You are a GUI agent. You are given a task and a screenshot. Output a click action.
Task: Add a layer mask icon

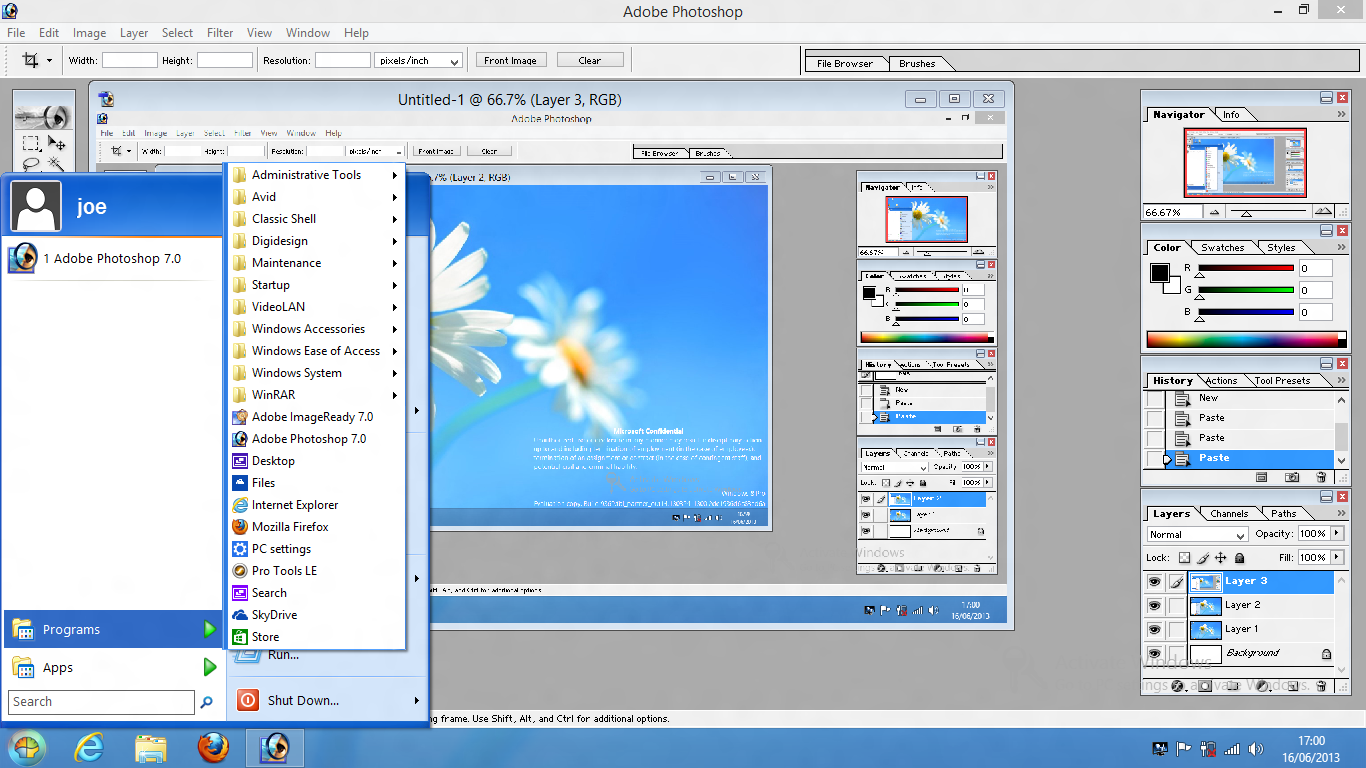click(x=1206, y=686)
